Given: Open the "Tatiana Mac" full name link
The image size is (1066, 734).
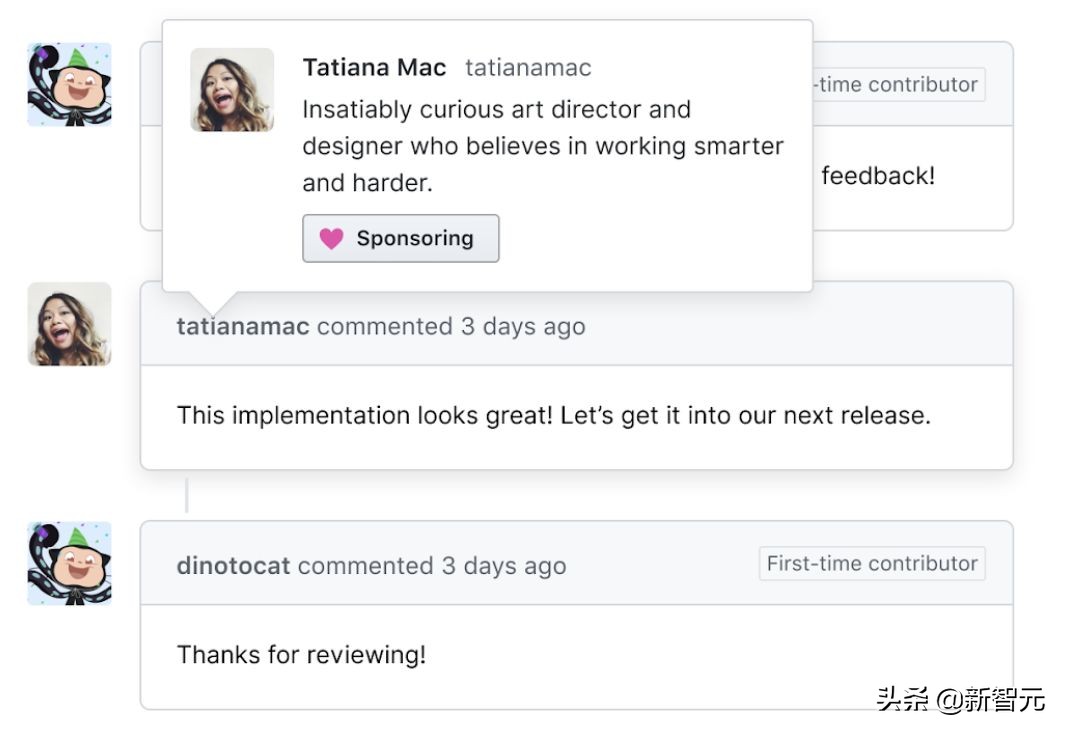Looking at the screenshot, I should pos(374,68).
